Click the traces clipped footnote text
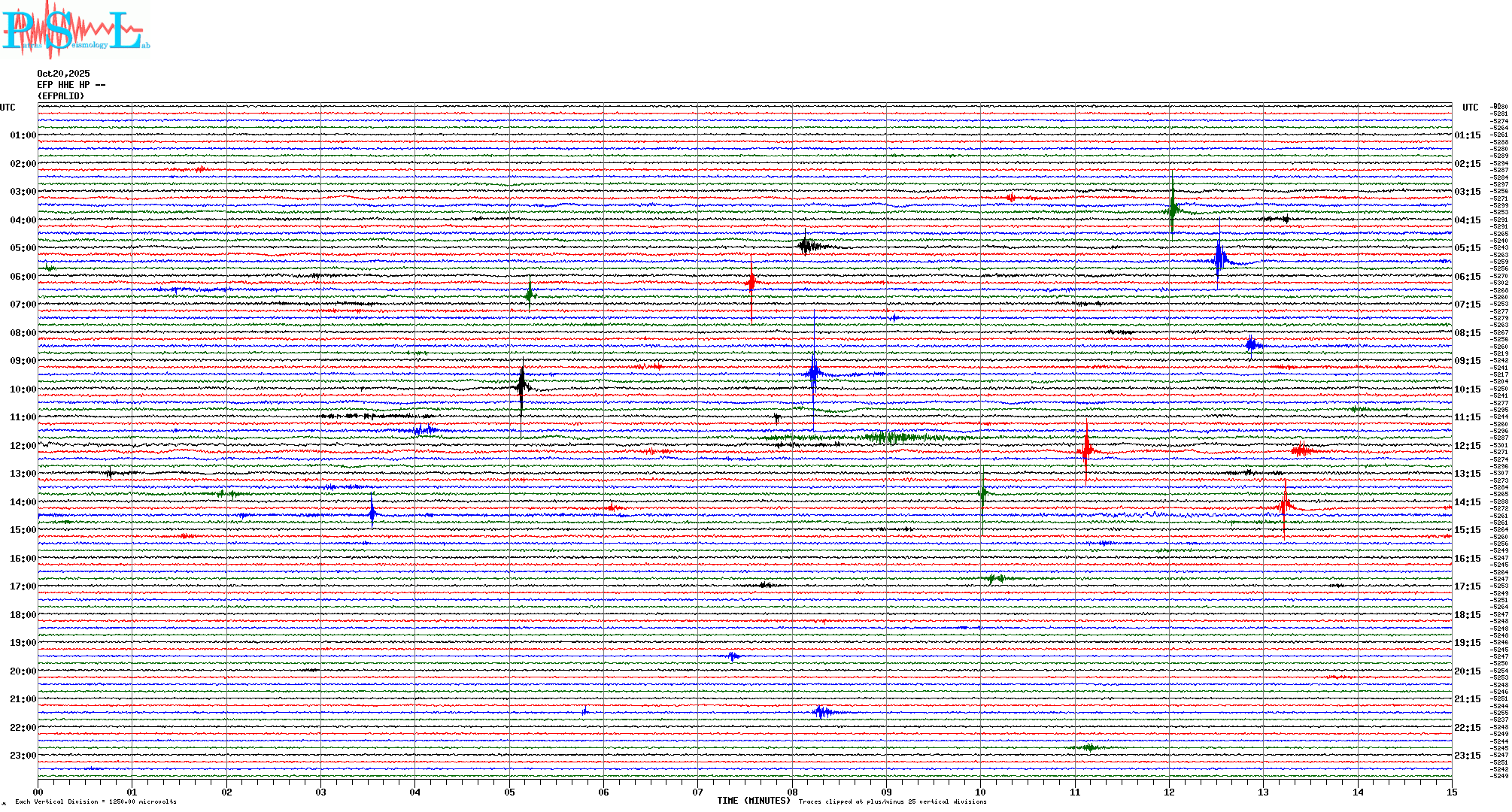This screenshot has height=812, width=1512. (x=892, y=801)
